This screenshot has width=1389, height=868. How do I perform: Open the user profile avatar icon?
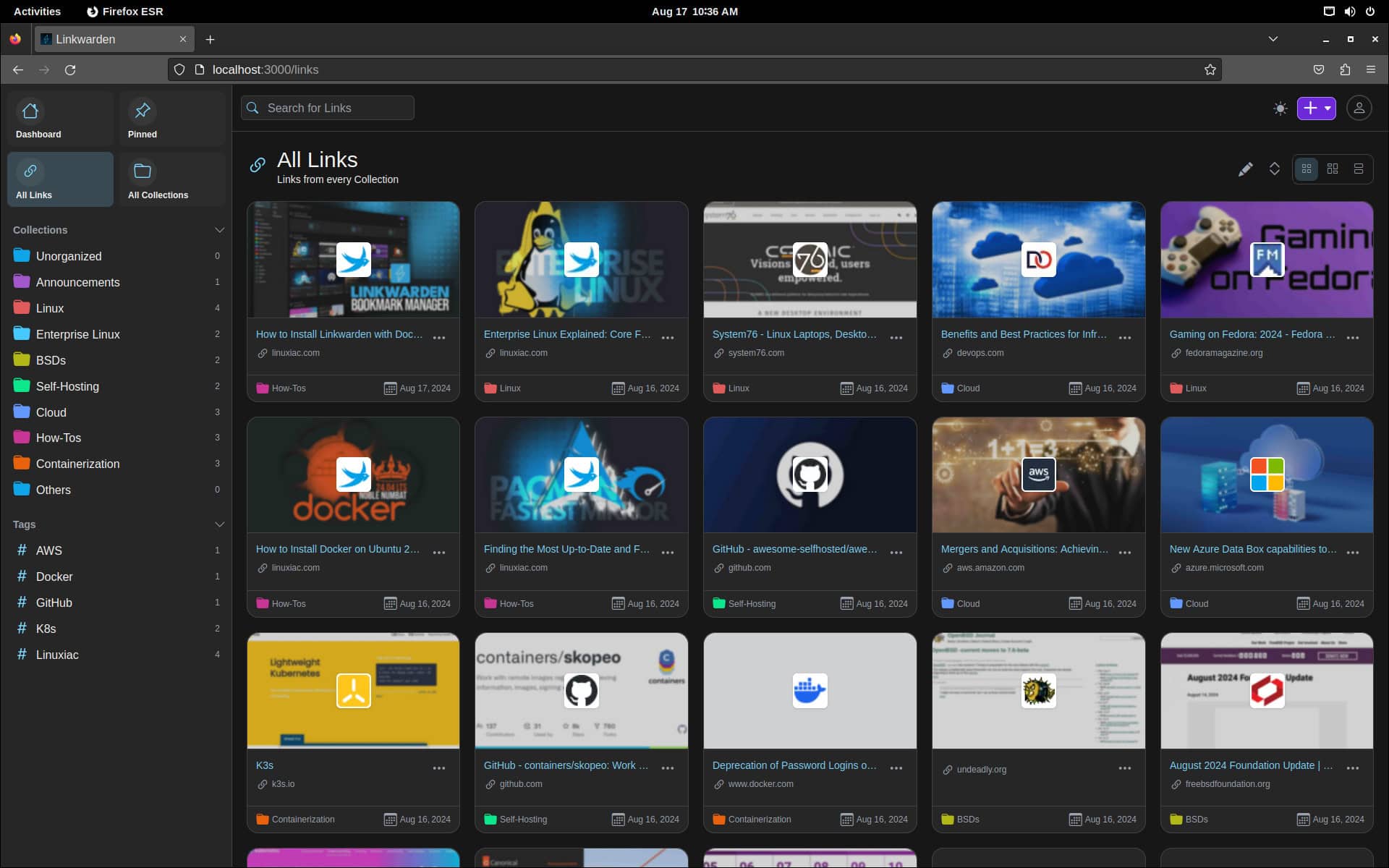(1359, 109)
